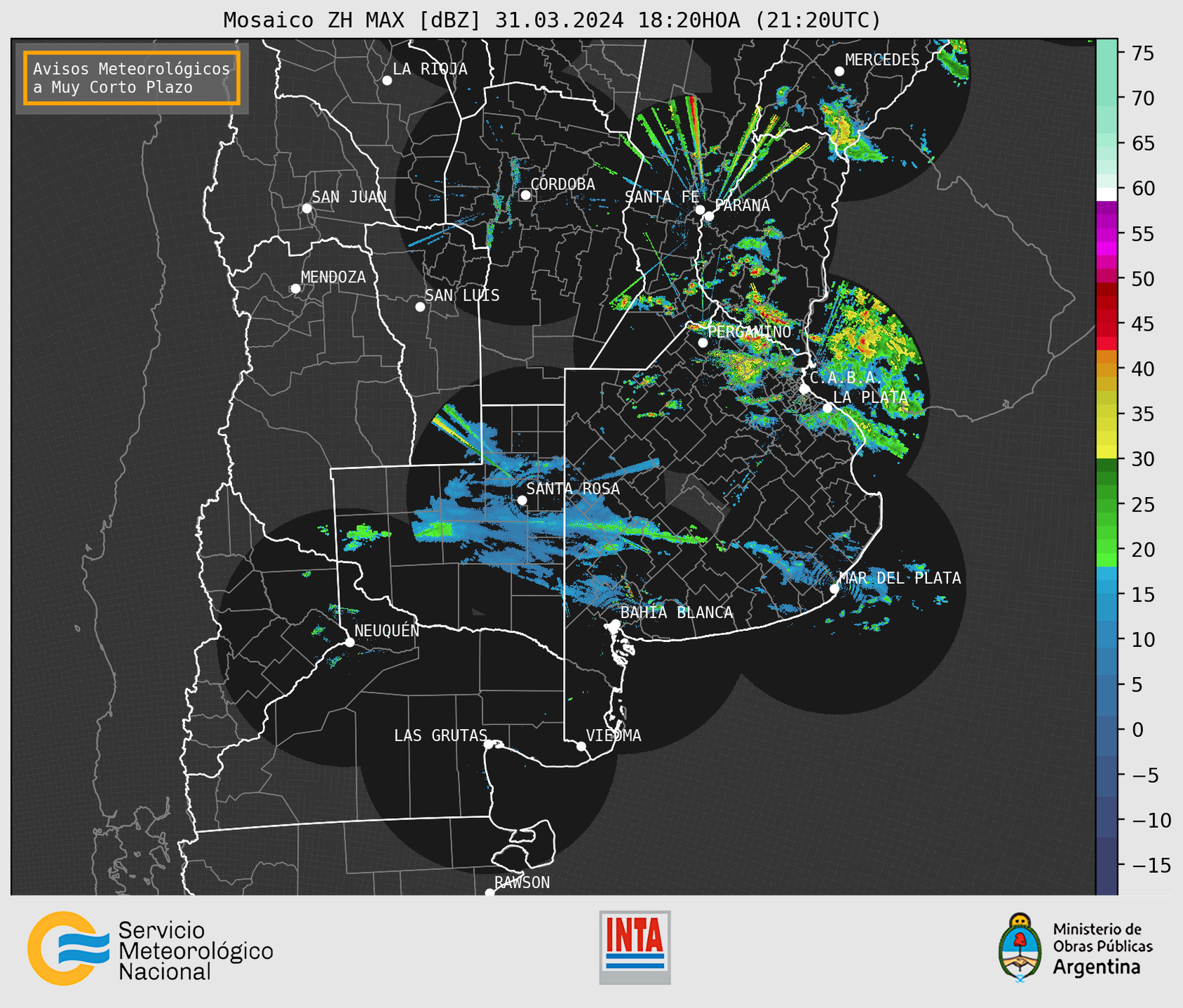Viewport: 1183px width, 1008px height.
Task: Click the 0 tick label on the color scale
Action: pyautogui.click(x=1137, y=730)
